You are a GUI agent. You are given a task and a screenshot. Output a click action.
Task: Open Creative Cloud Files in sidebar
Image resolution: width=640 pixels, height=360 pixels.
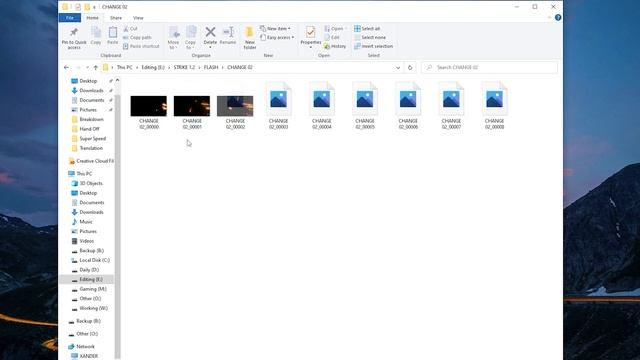91,161
